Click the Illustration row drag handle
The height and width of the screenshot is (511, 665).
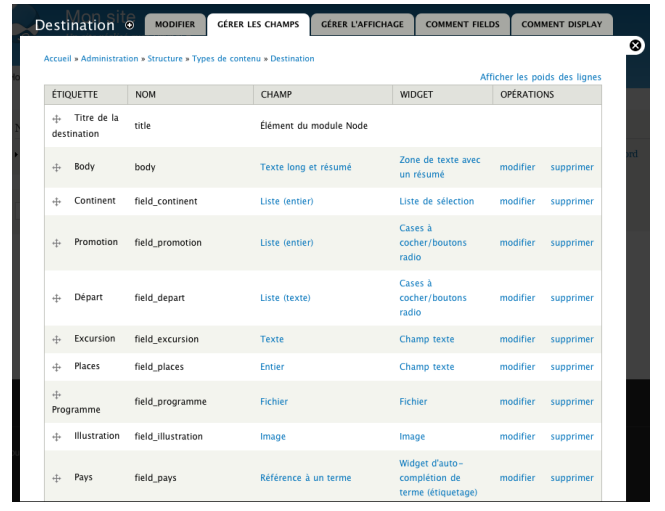pyautogui.click(x=57, y=436)
